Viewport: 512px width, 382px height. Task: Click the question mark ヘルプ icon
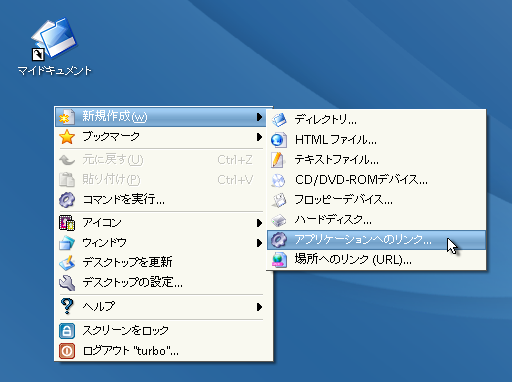67,306
